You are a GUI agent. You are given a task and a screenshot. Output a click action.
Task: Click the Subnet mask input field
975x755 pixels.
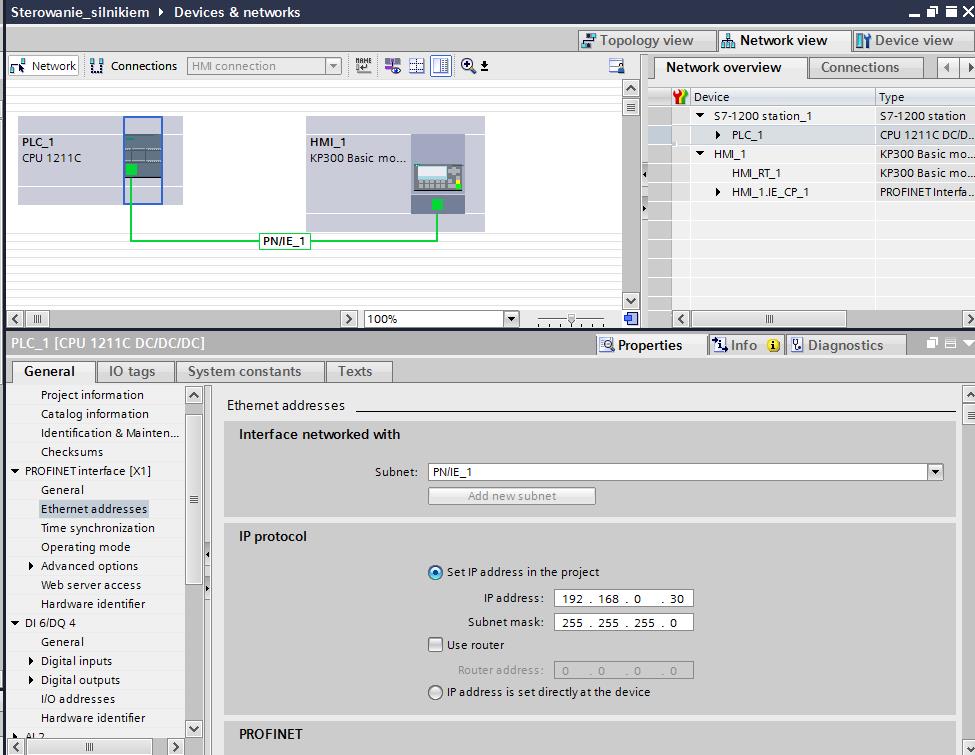point(623,623)
